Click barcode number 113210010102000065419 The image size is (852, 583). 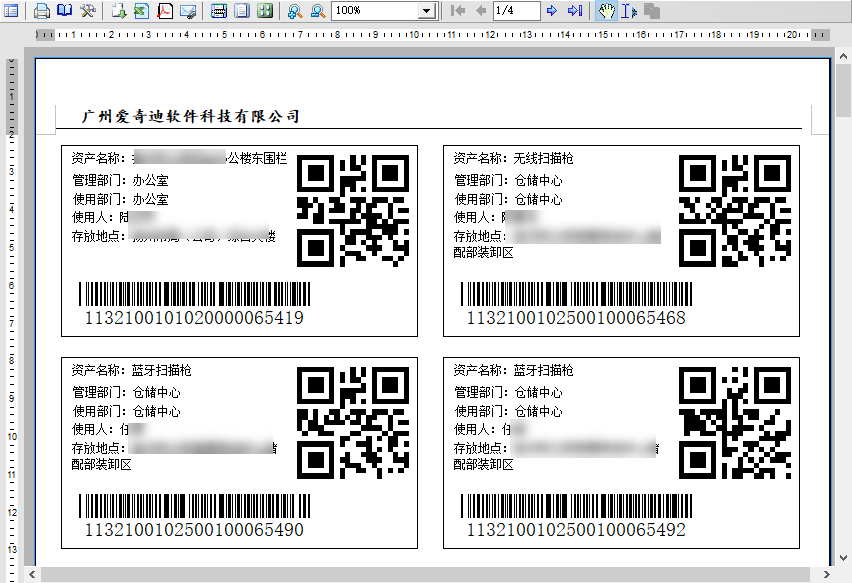click(x=194, y=317)
